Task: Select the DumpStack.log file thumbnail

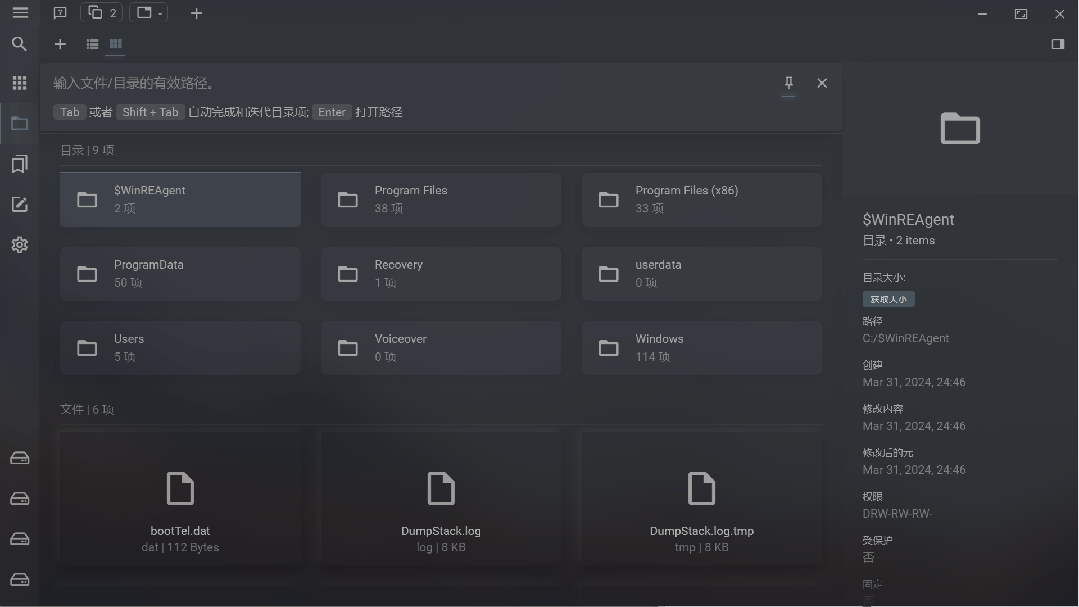Action: coord(440,499)
